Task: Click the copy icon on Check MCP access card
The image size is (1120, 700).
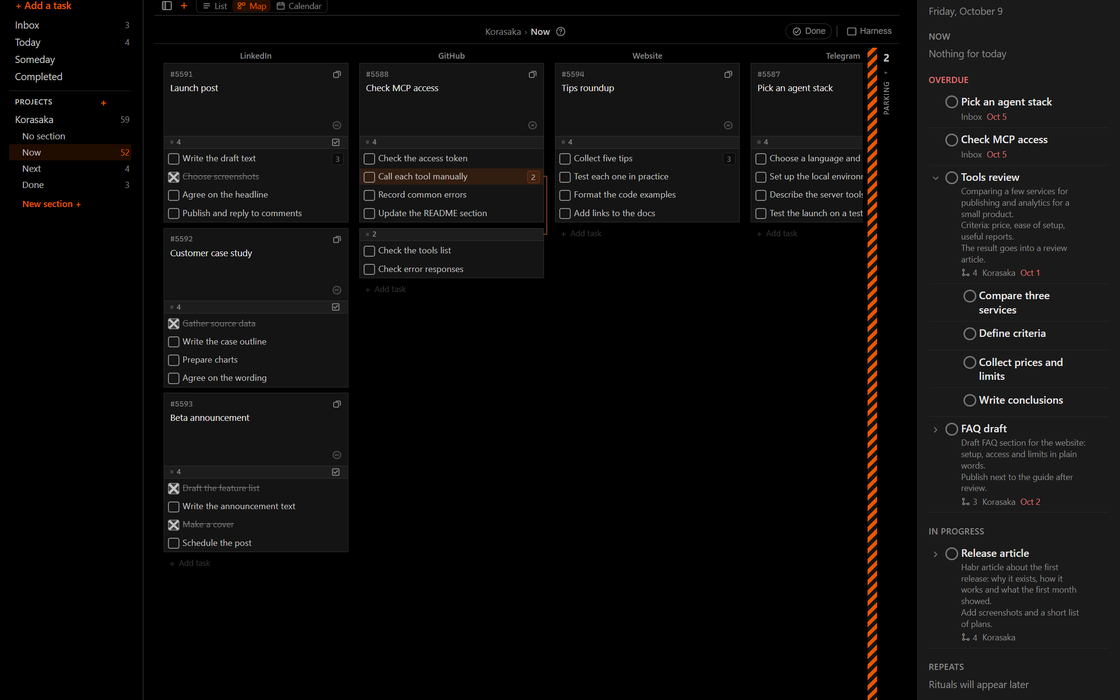Action: pos(532,74)
